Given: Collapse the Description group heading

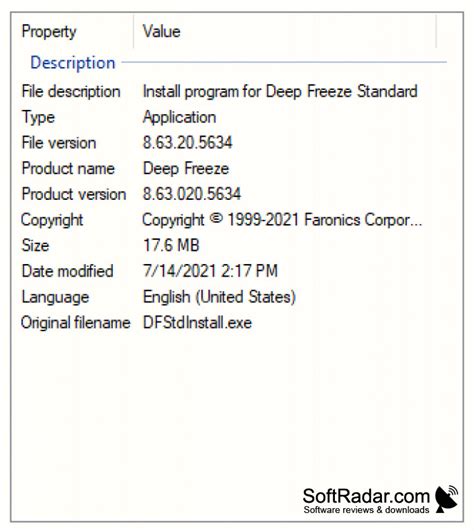Looking at the screenshot, I should (73, 63).
